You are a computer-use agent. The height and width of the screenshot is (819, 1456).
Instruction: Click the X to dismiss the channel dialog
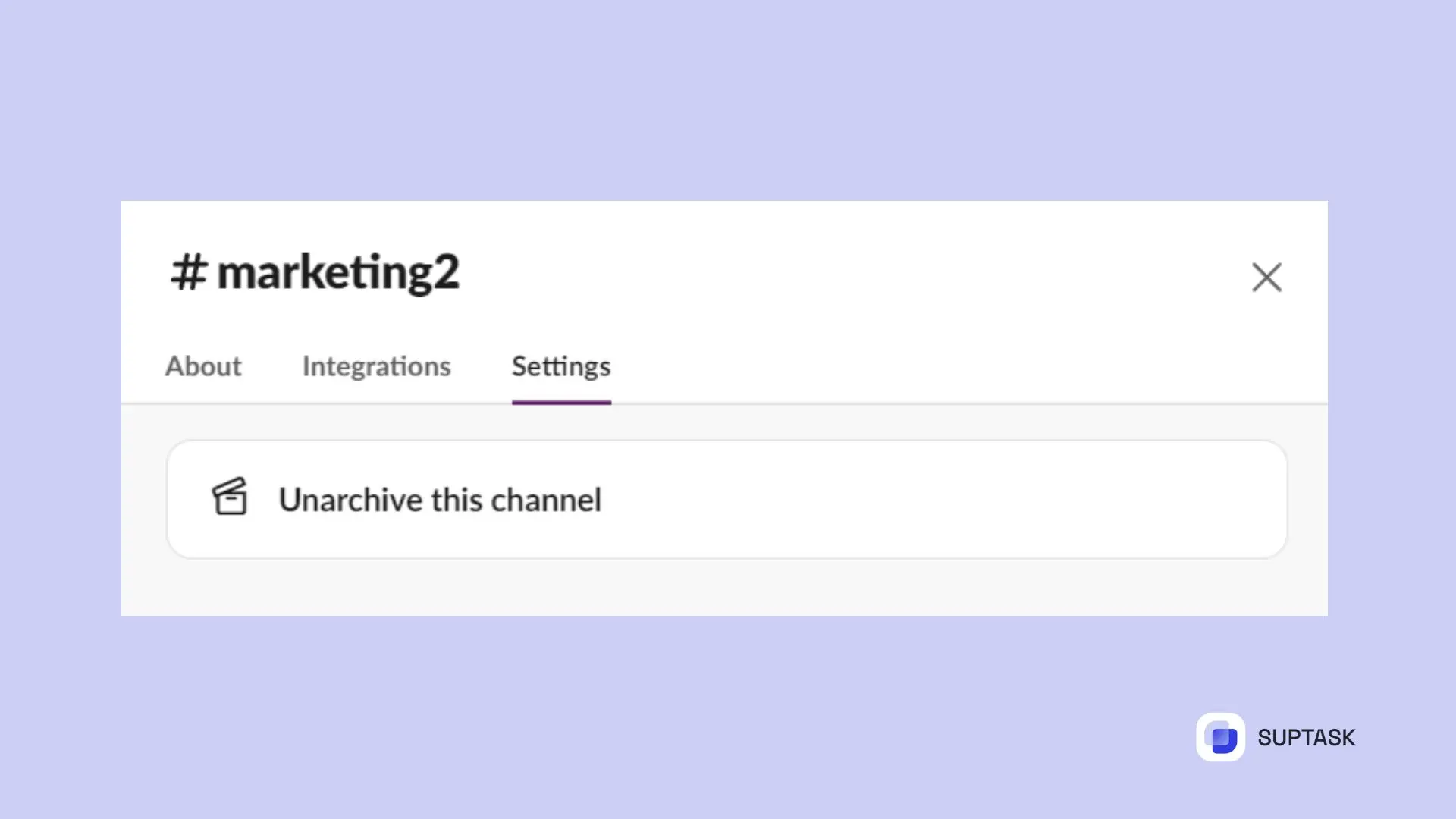coord(1267,278)
